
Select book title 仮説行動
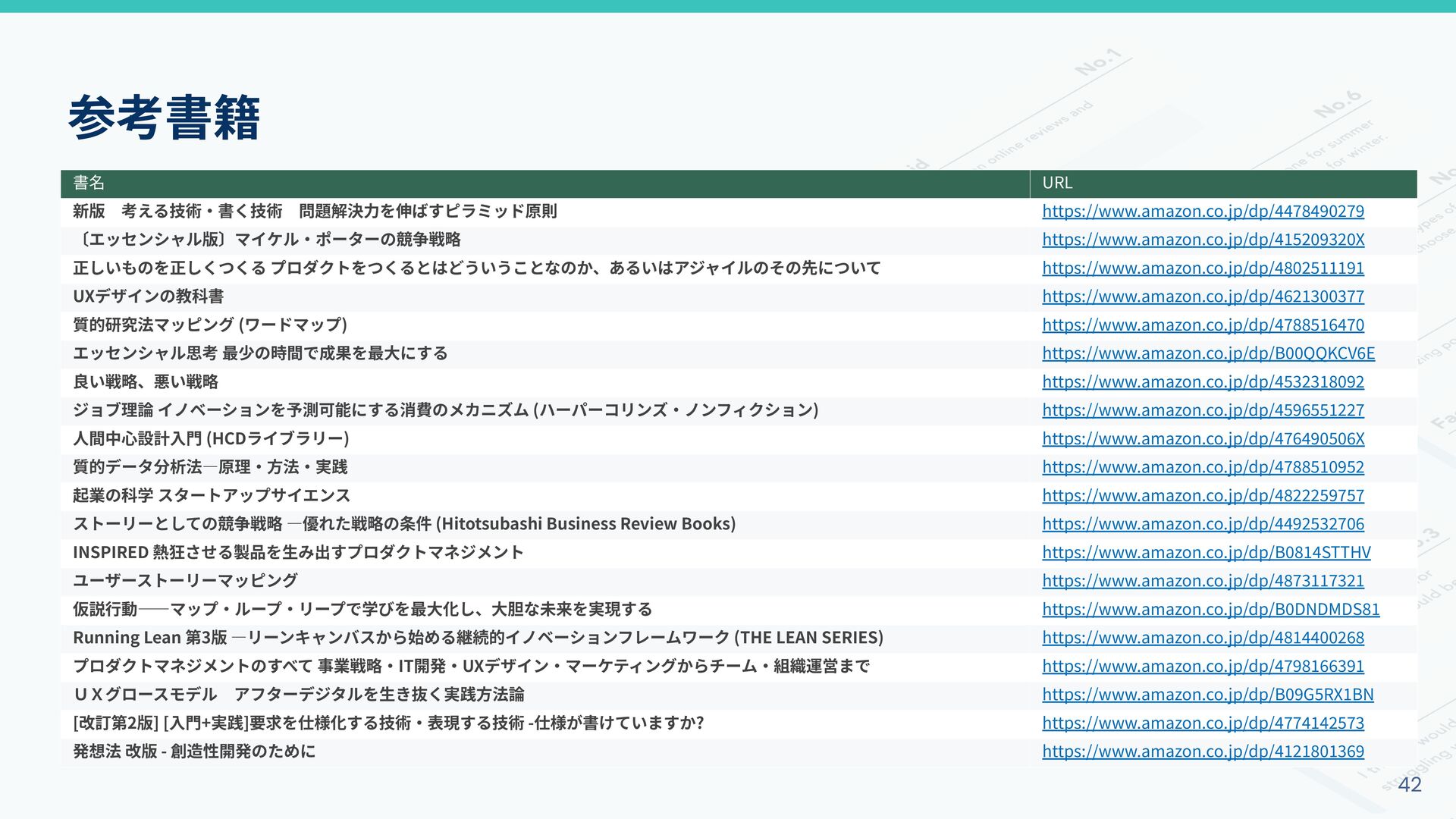(362, 609)
